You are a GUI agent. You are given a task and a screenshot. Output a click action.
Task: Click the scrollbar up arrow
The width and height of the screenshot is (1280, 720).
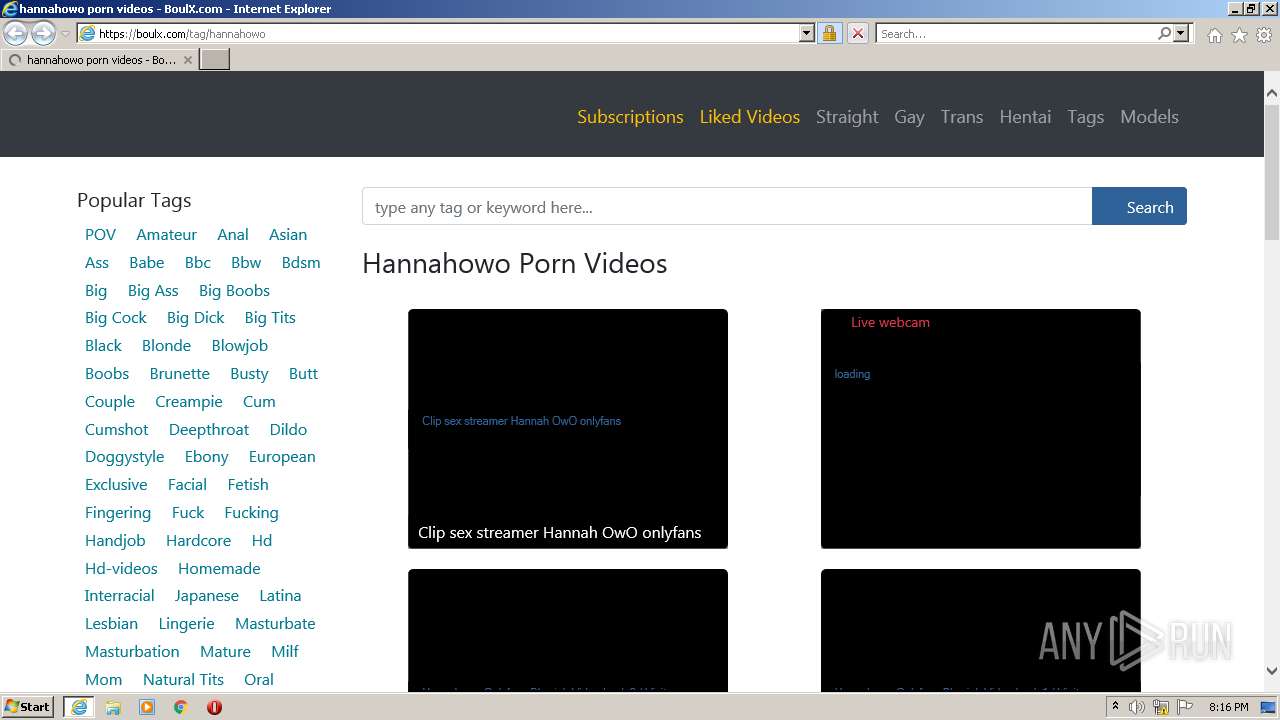(1272, 93)
